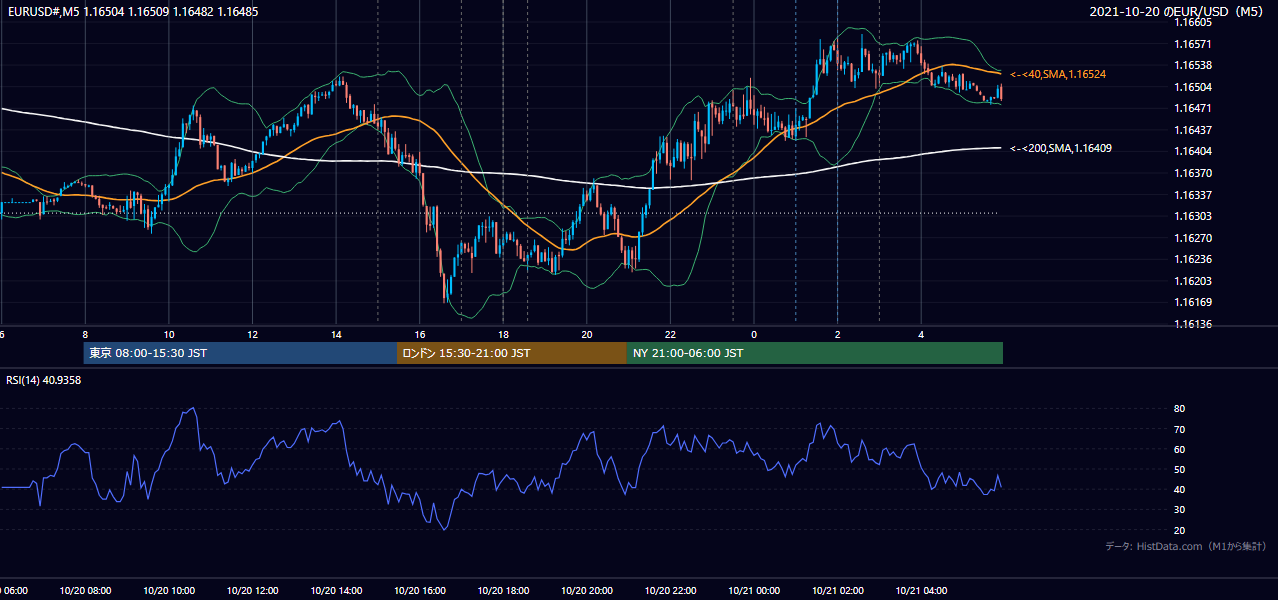Image resolution: width=1278 pixels, height=600 pixels.
Task: Open the HistData.com data source credit
Action: (x=1186, y=546)
